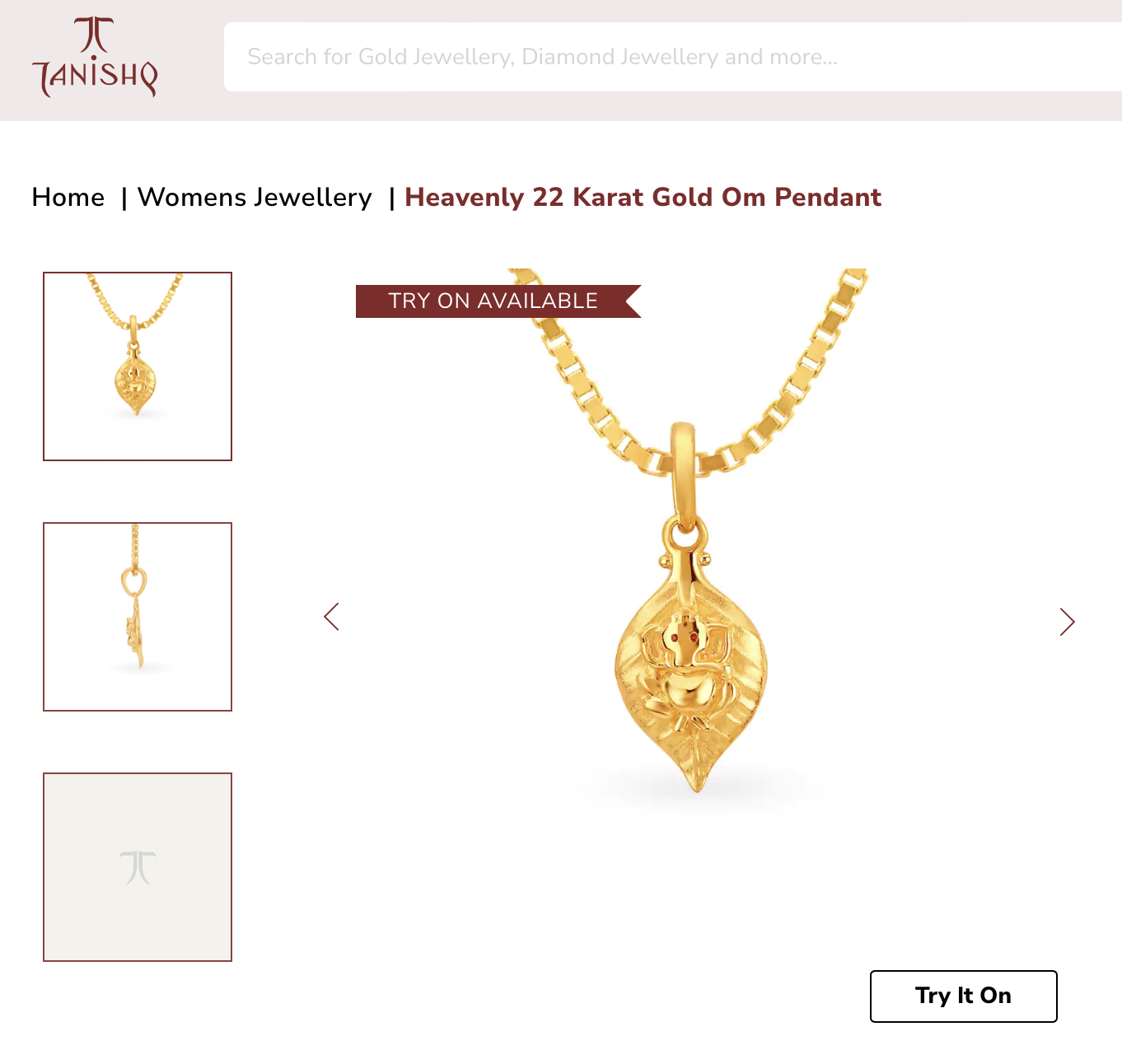Click the Try It On button
The width and height of the screenshot is (1122, 1064).
964,996
